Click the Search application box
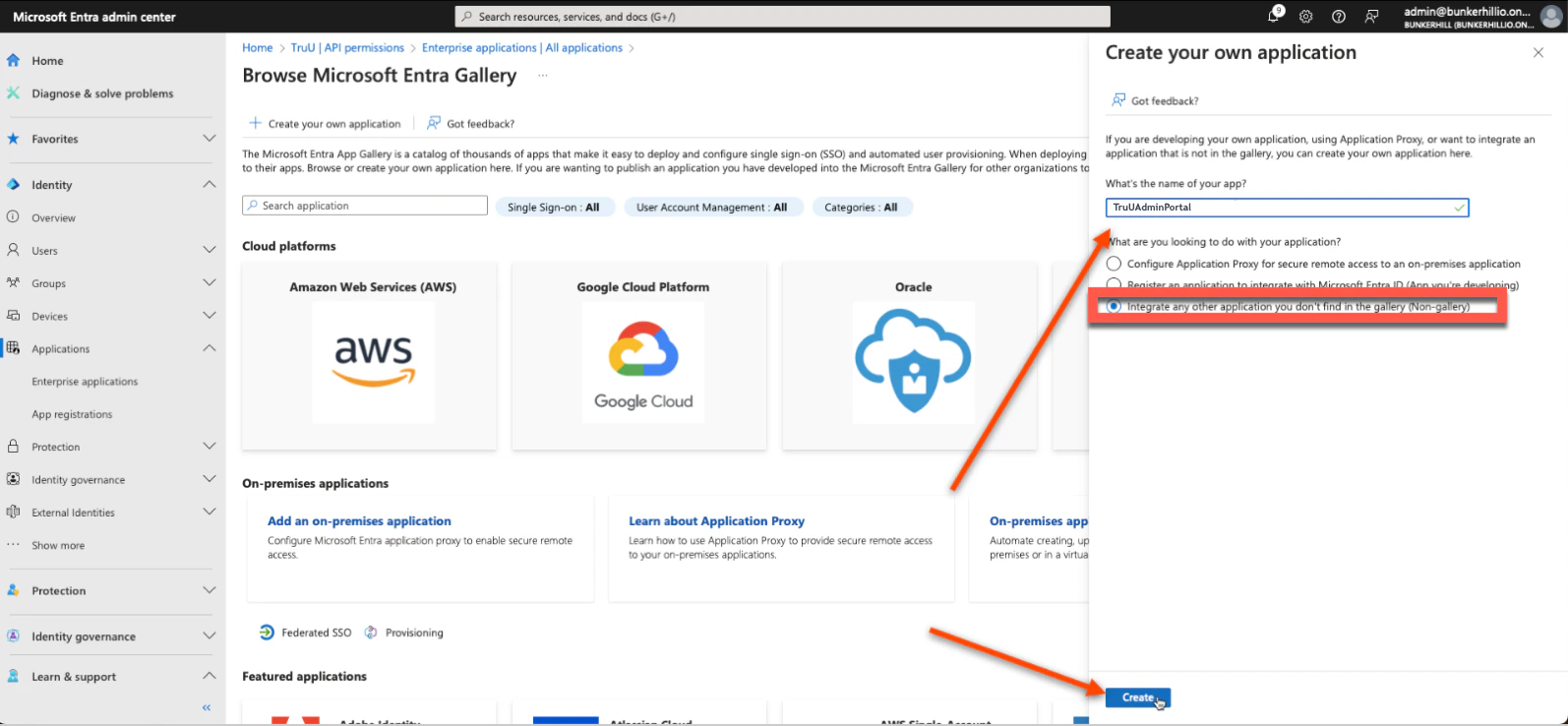Image resolution: width=1568 pixels, height=726 pixels. (365, 206)
